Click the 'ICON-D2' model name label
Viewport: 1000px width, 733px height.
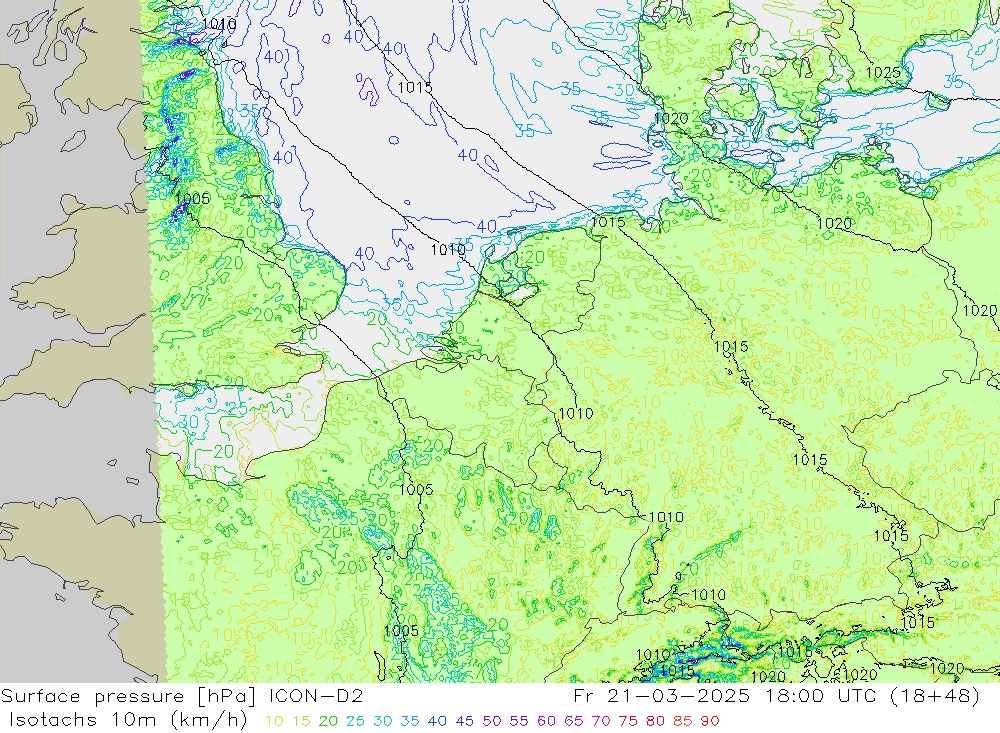point(316,695)
